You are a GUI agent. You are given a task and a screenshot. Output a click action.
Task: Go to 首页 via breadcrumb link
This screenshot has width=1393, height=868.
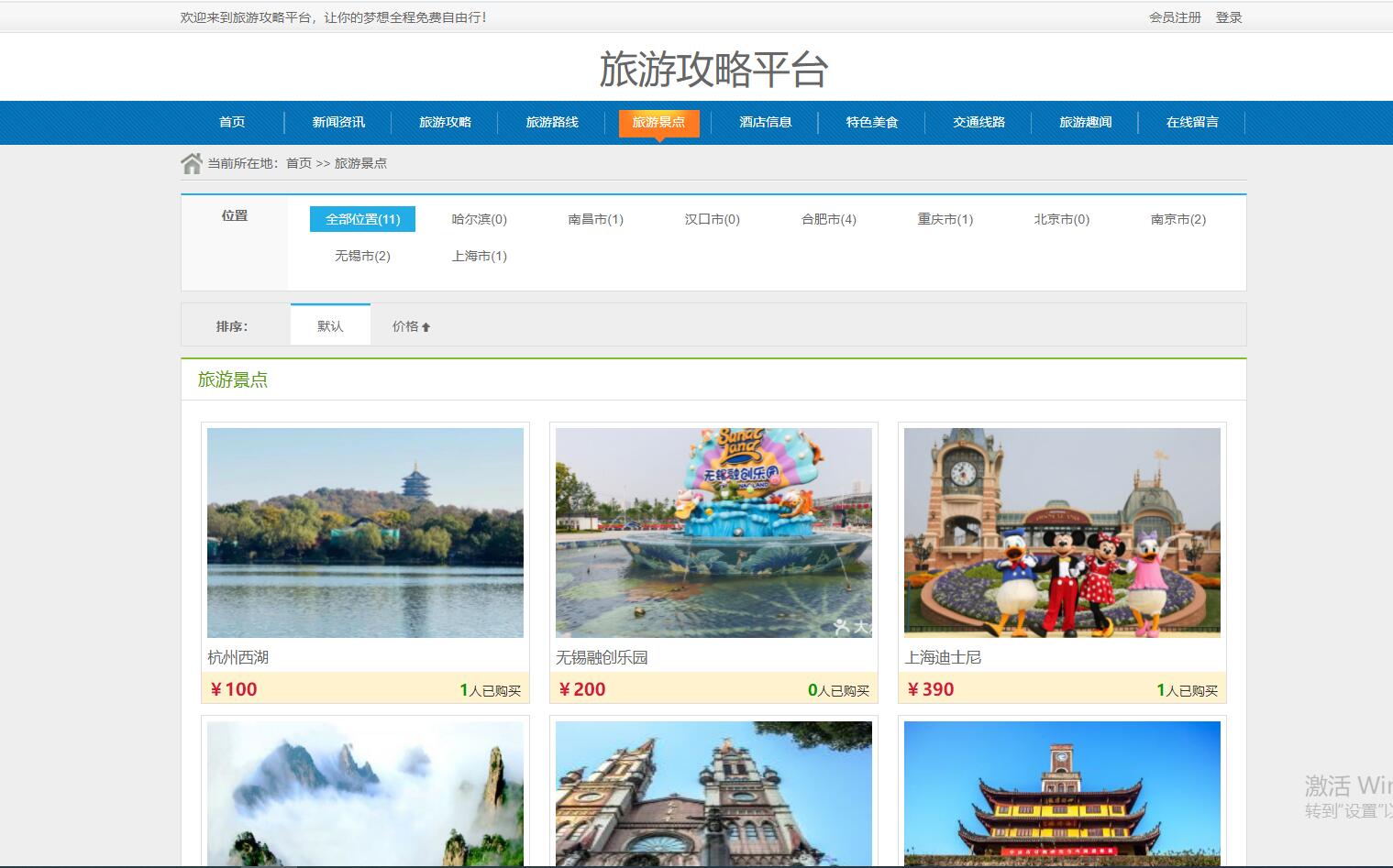pos(298,163)
